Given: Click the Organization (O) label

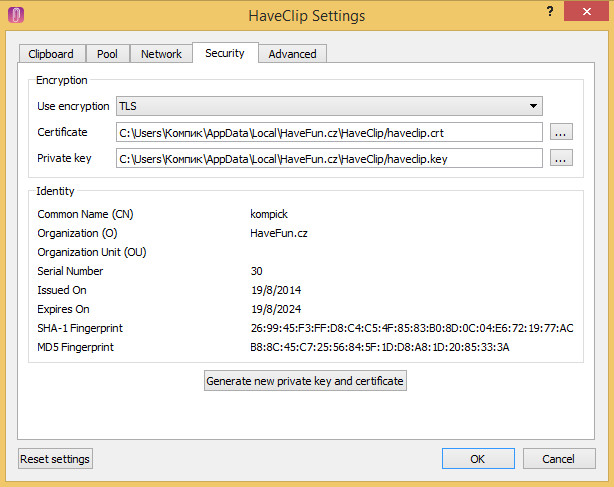Looking at the screenshot, I should tap(78, 233).
